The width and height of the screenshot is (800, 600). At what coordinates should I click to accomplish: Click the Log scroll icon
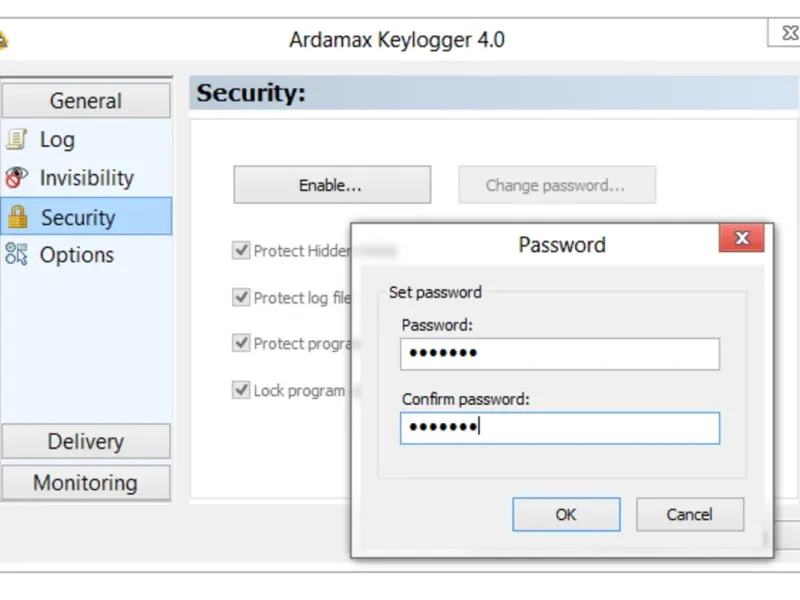click(x=17, y=139)
